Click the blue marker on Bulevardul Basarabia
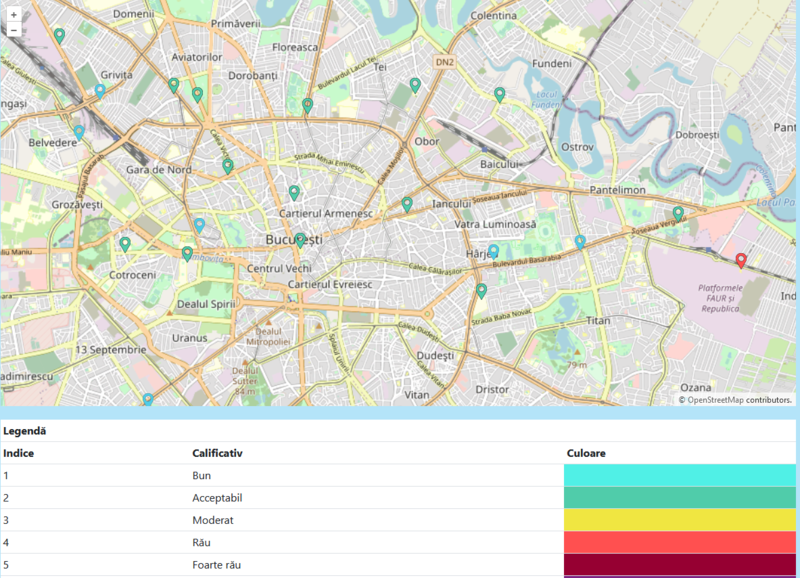800x578 pixels. pos(580,241)
